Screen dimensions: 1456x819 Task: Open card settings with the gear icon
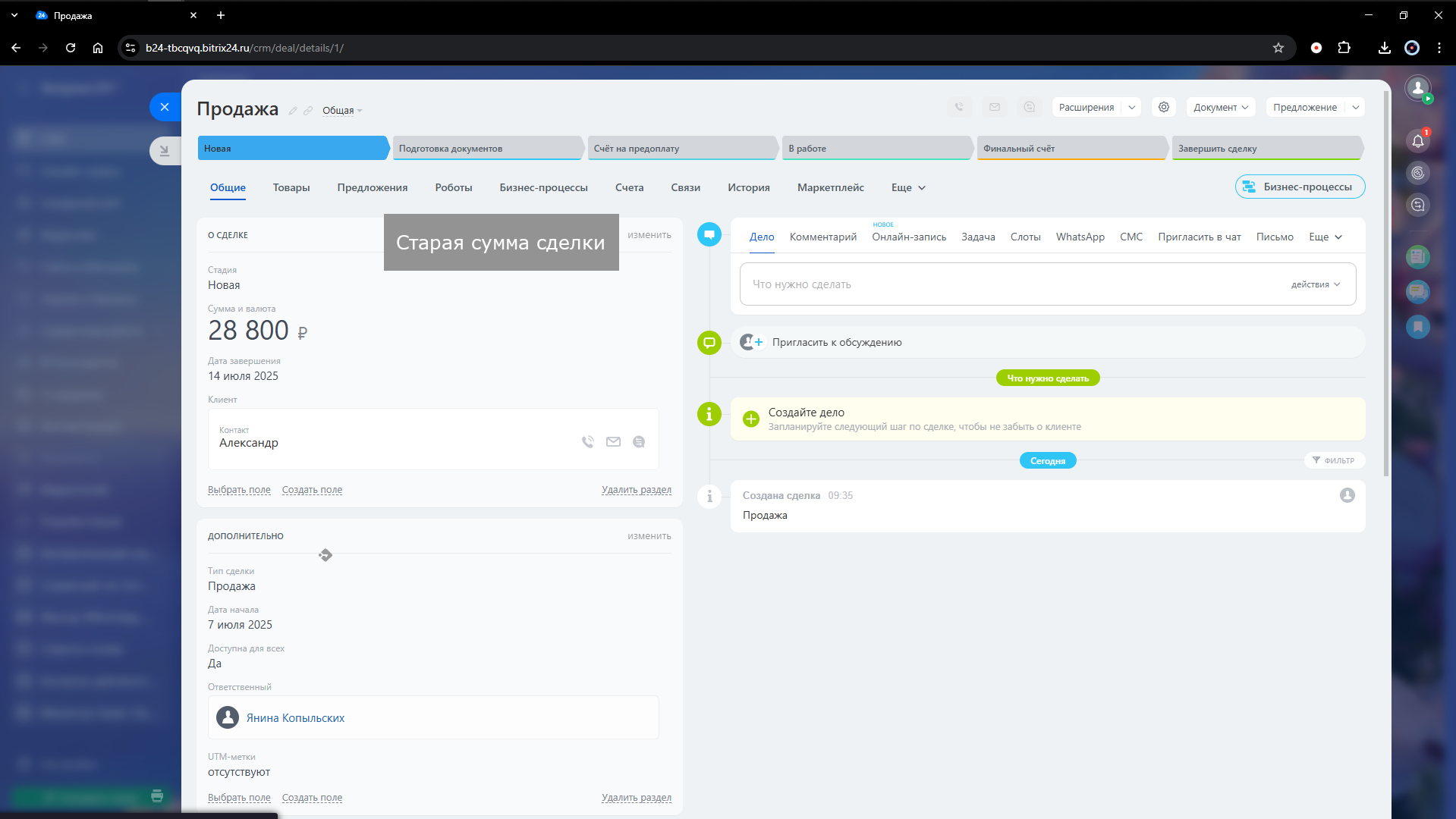[1164, 107]
